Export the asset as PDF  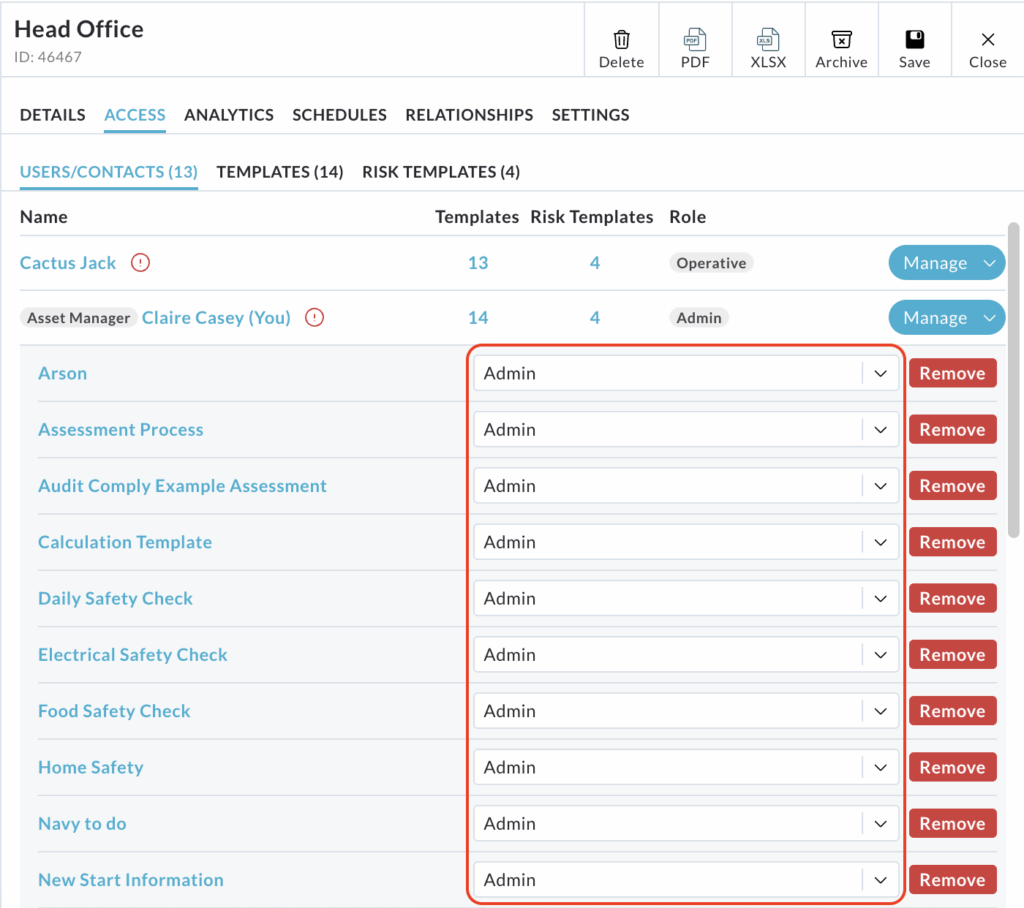695,40
